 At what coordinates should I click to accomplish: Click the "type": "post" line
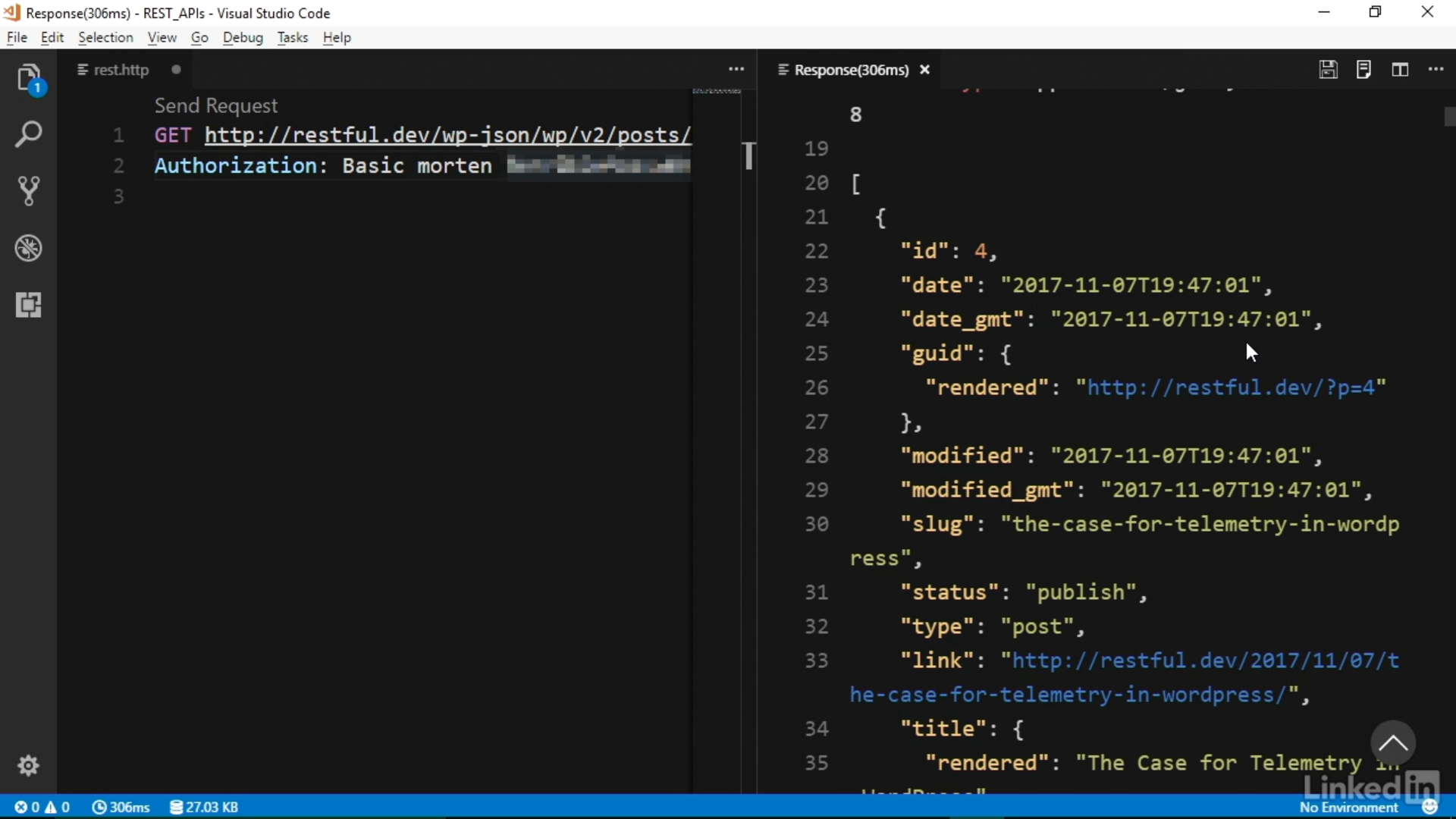(x=992, y=626)
